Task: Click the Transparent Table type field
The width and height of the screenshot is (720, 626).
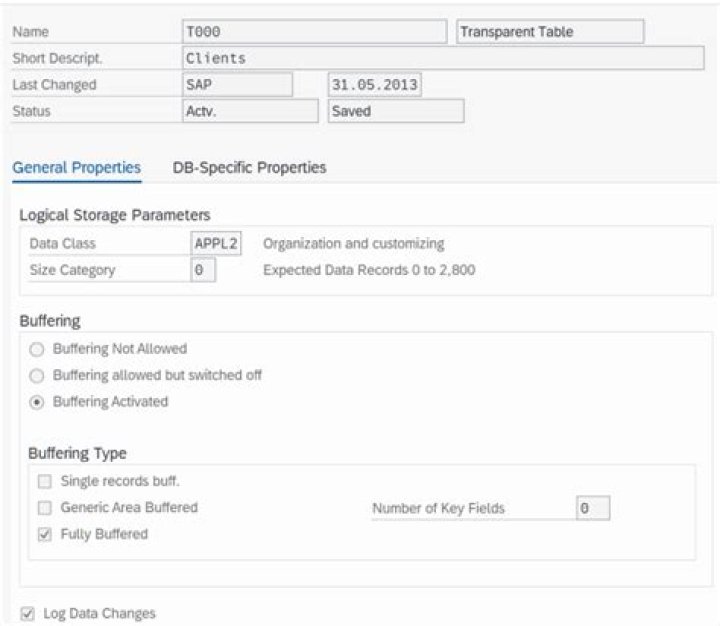Action: (x=549, y=32)
